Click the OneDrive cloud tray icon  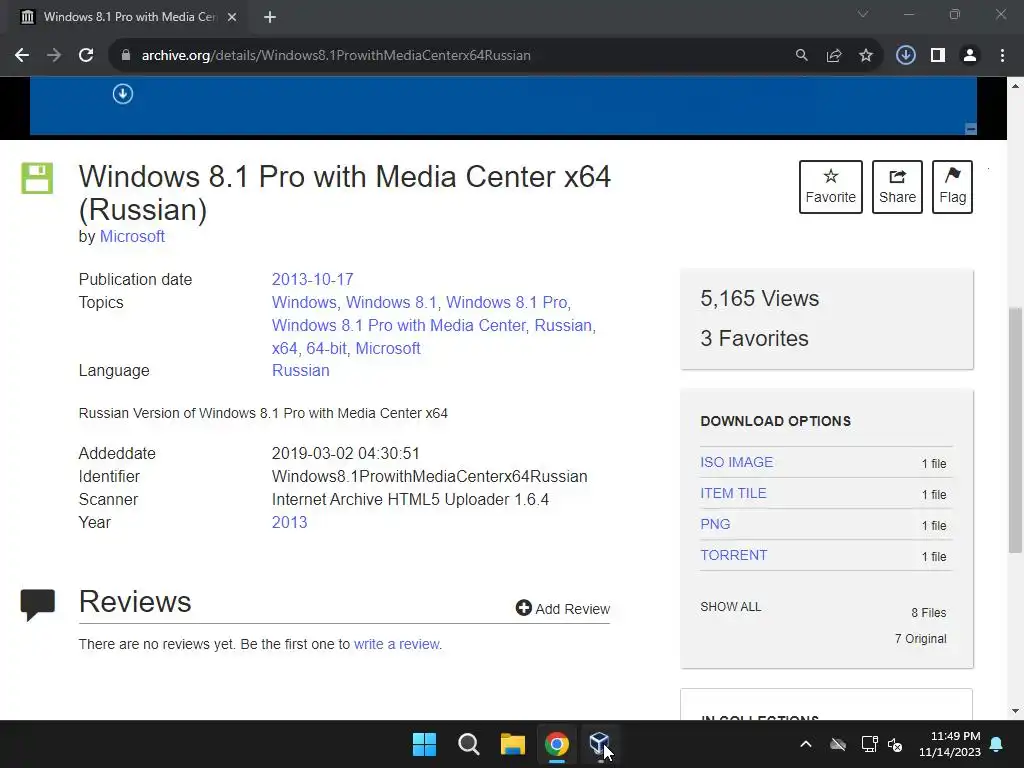coord(838,744)
